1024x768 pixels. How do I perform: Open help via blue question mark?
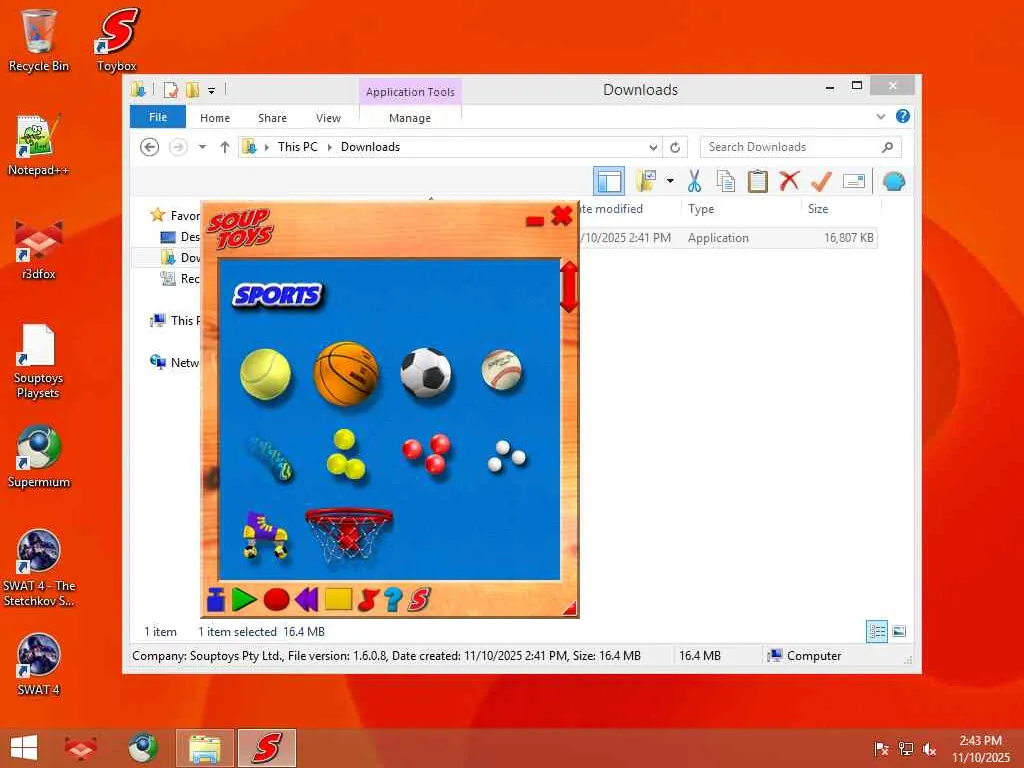click(x=392, y=600)
